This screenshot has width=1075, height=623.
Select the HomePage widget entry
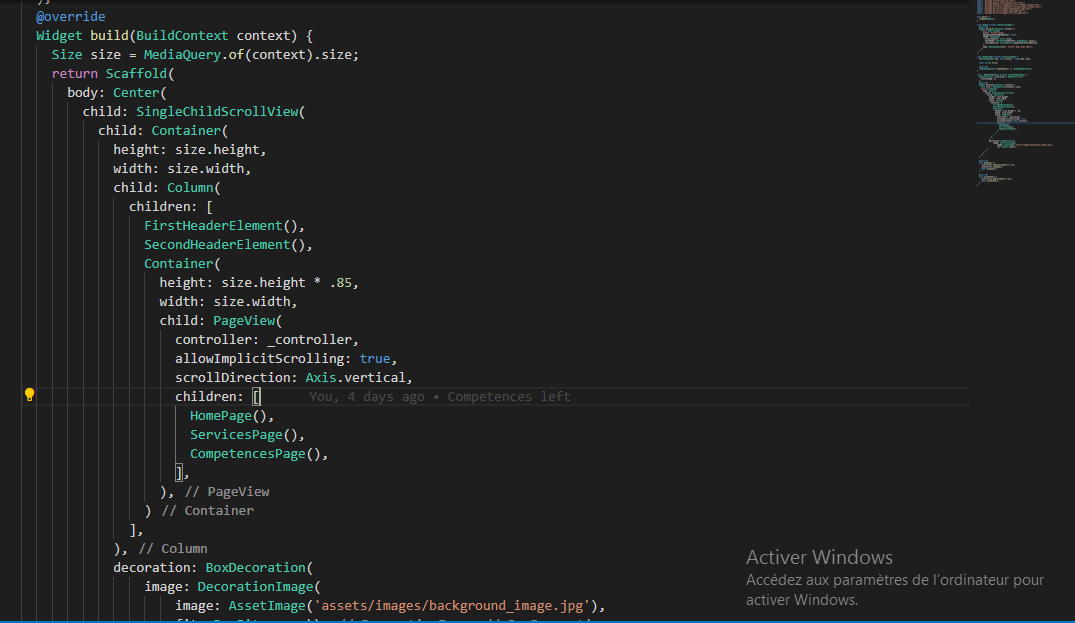(220, 415)
